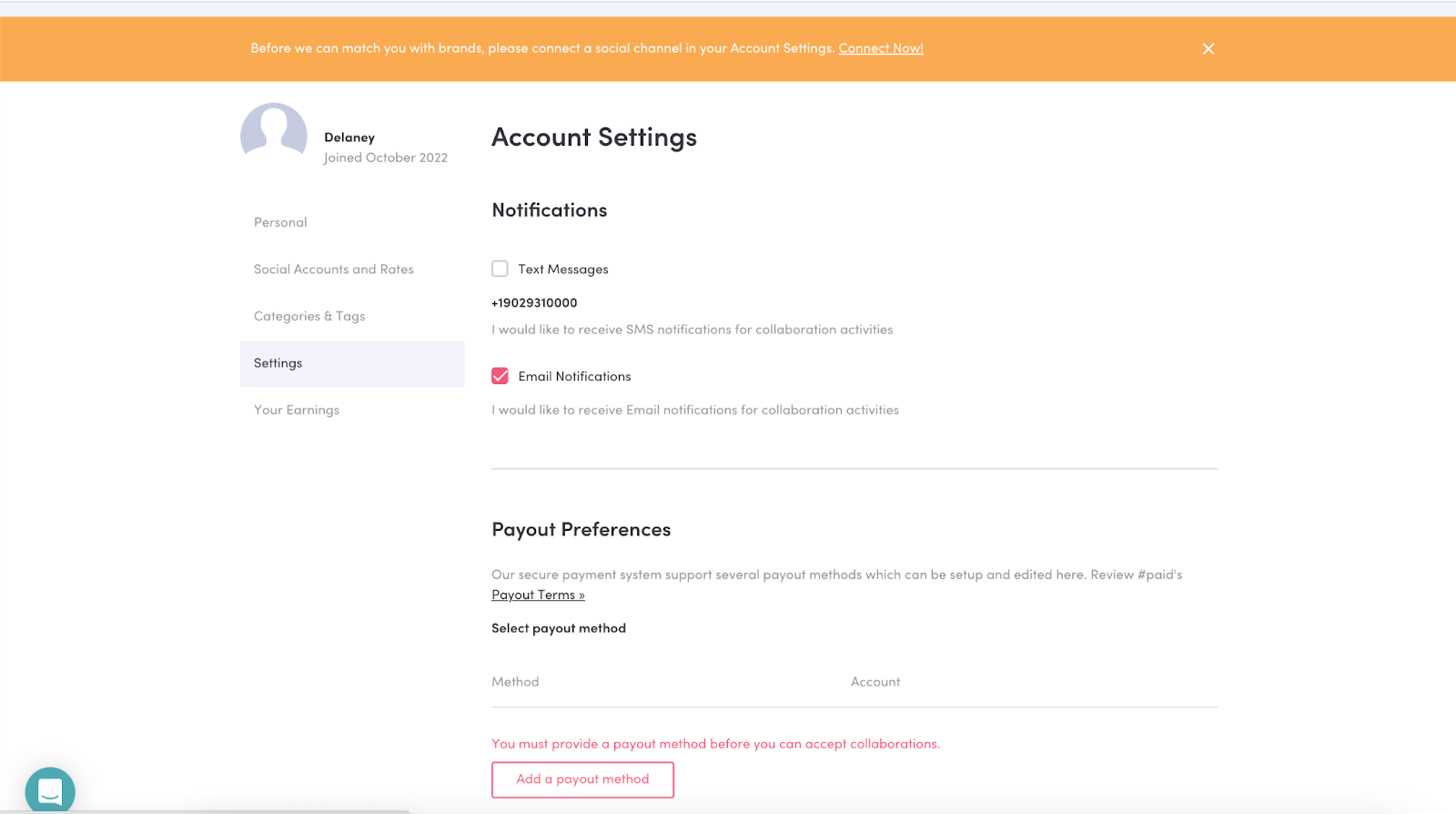Enable the Text Messages checkbox
This screenshot has width=1456, height=814.
point(500,269)
